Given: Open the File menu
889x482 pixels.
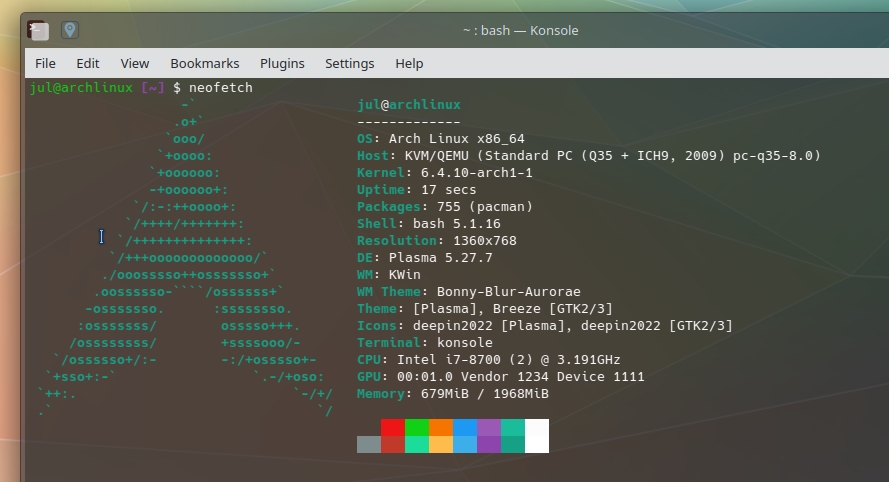Looking at the screenshot, I should point(45,63).
